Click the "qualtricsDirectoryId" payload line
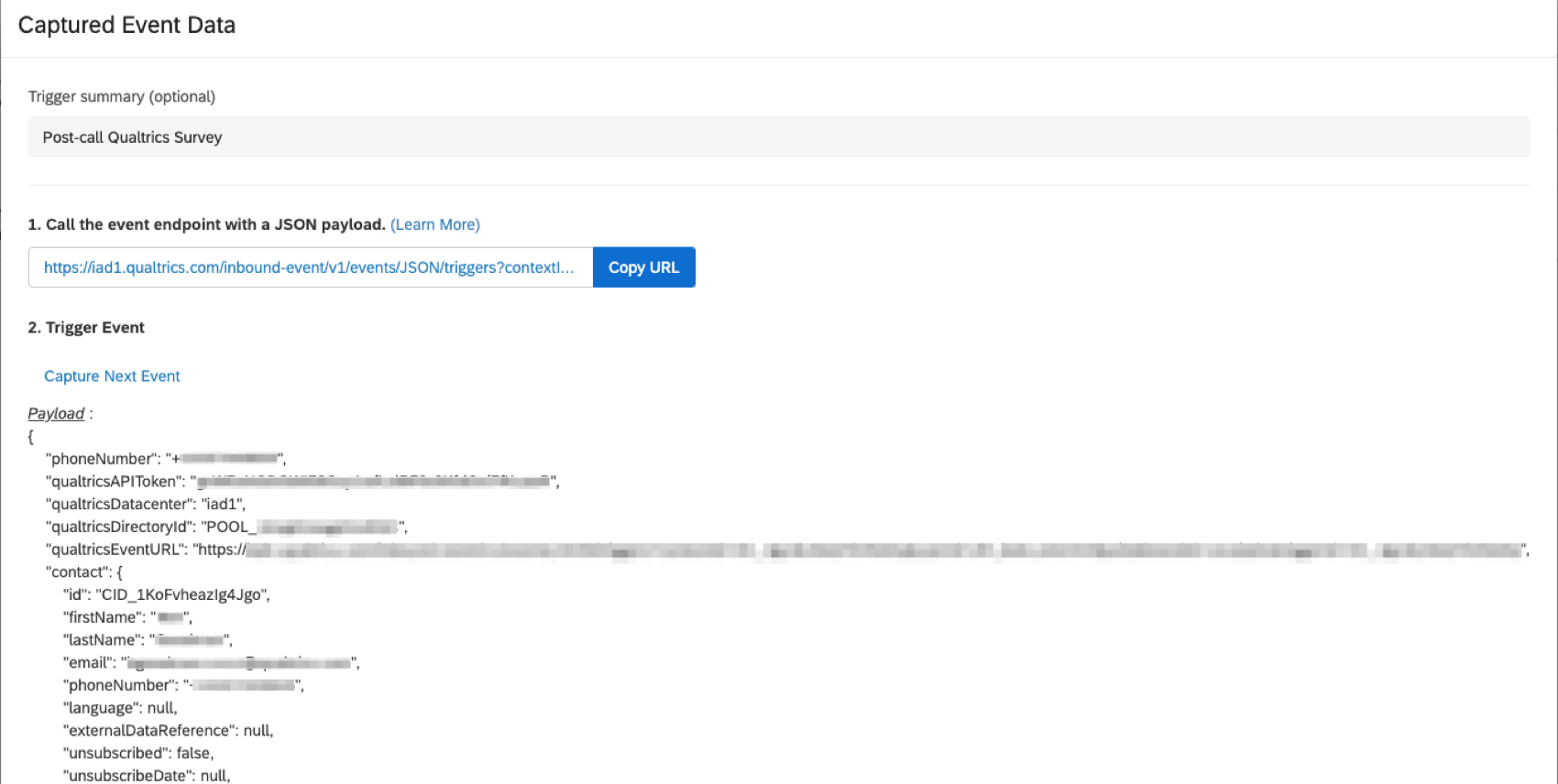1558x784 pixels. (226, 527)
